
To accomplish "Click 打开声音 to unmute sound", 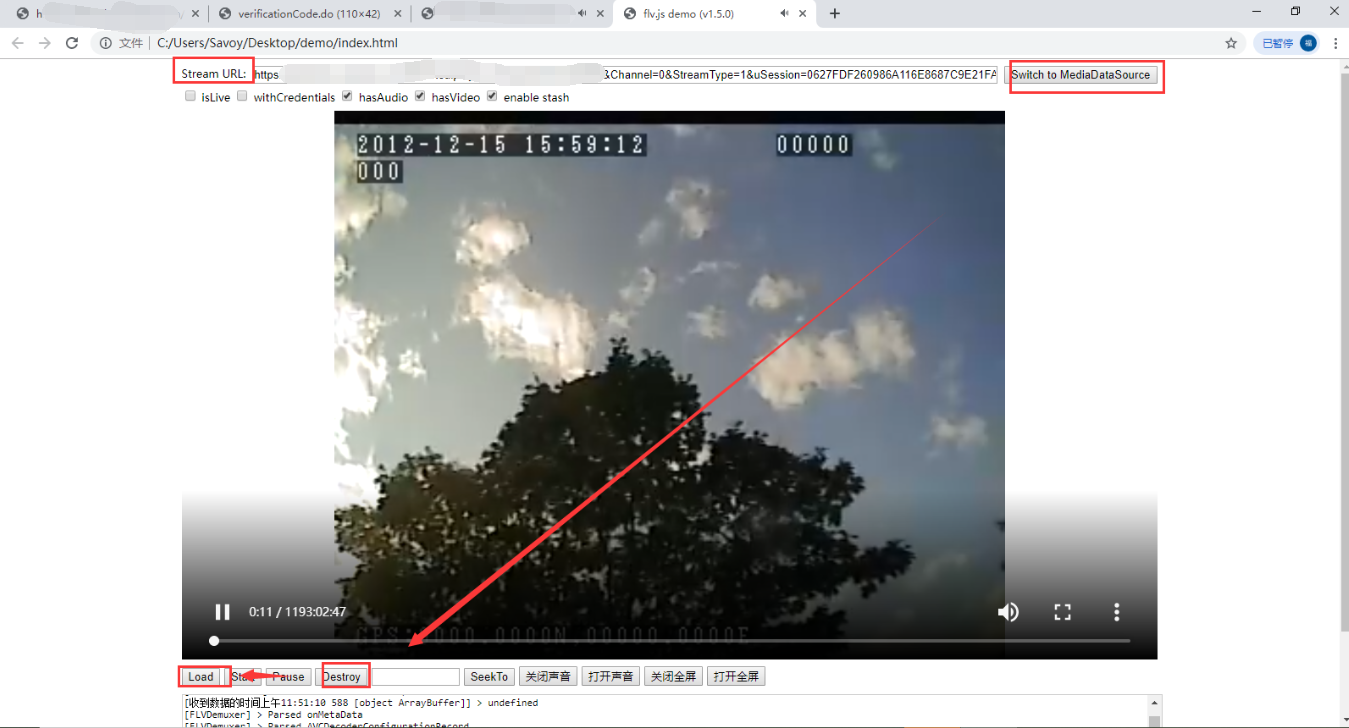I will click(611, 677).
